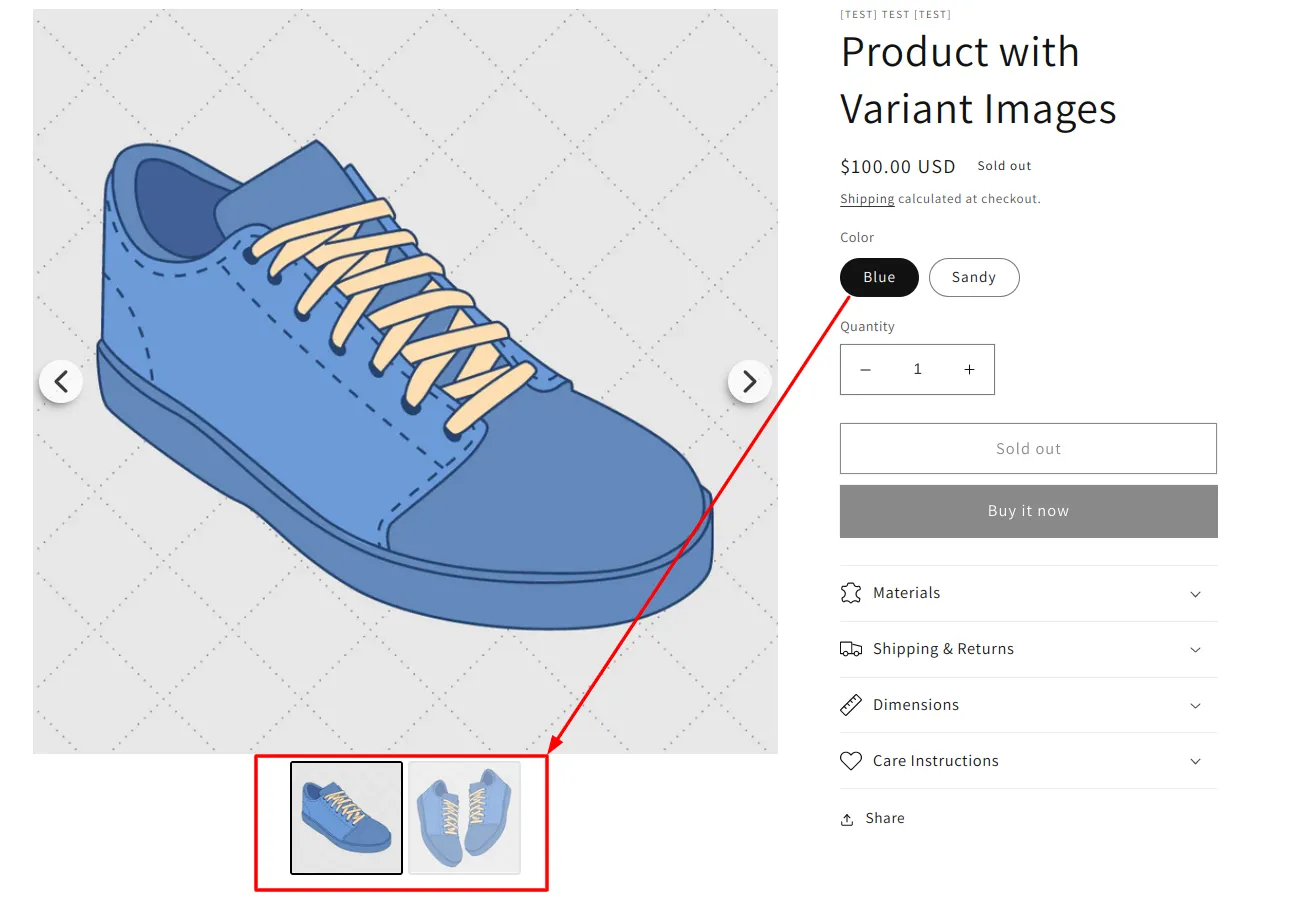Click the next image arrow
1300x901 pixels.
coord(749,381)
